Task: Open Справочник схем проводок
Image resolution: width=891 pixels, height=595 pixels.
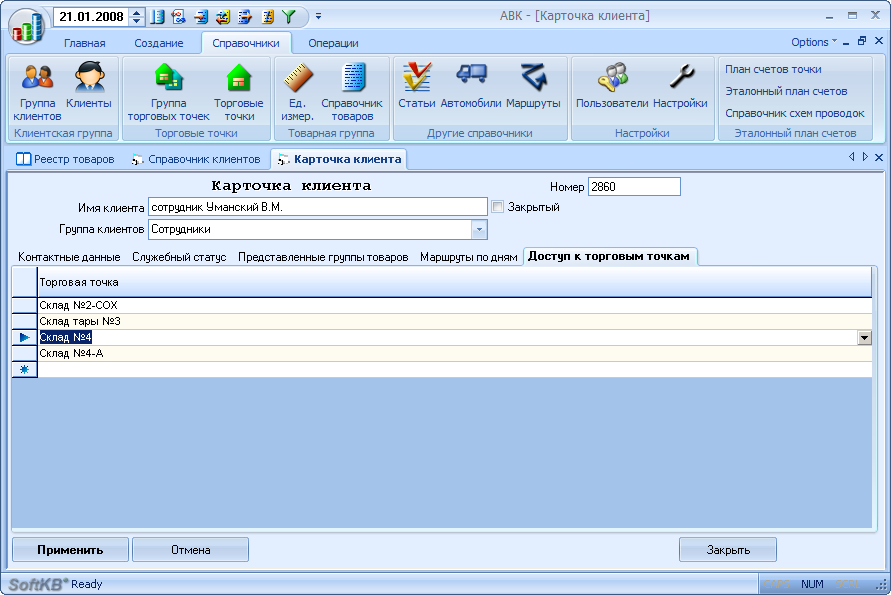Action: 795,113
